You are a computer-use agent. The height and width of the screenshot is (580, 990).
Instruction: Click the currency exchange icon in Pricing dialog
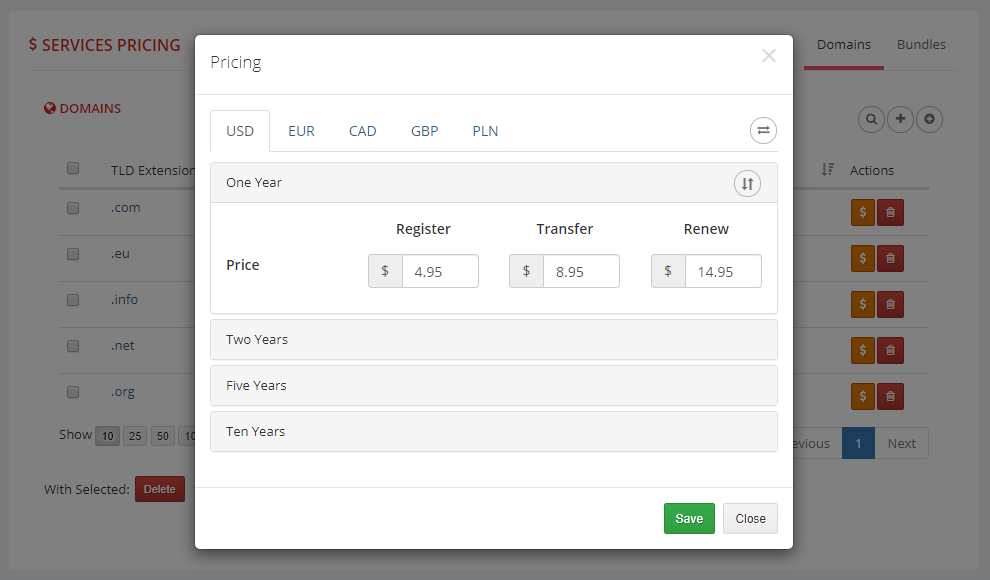pyautogui.click(x=763, y=130)
